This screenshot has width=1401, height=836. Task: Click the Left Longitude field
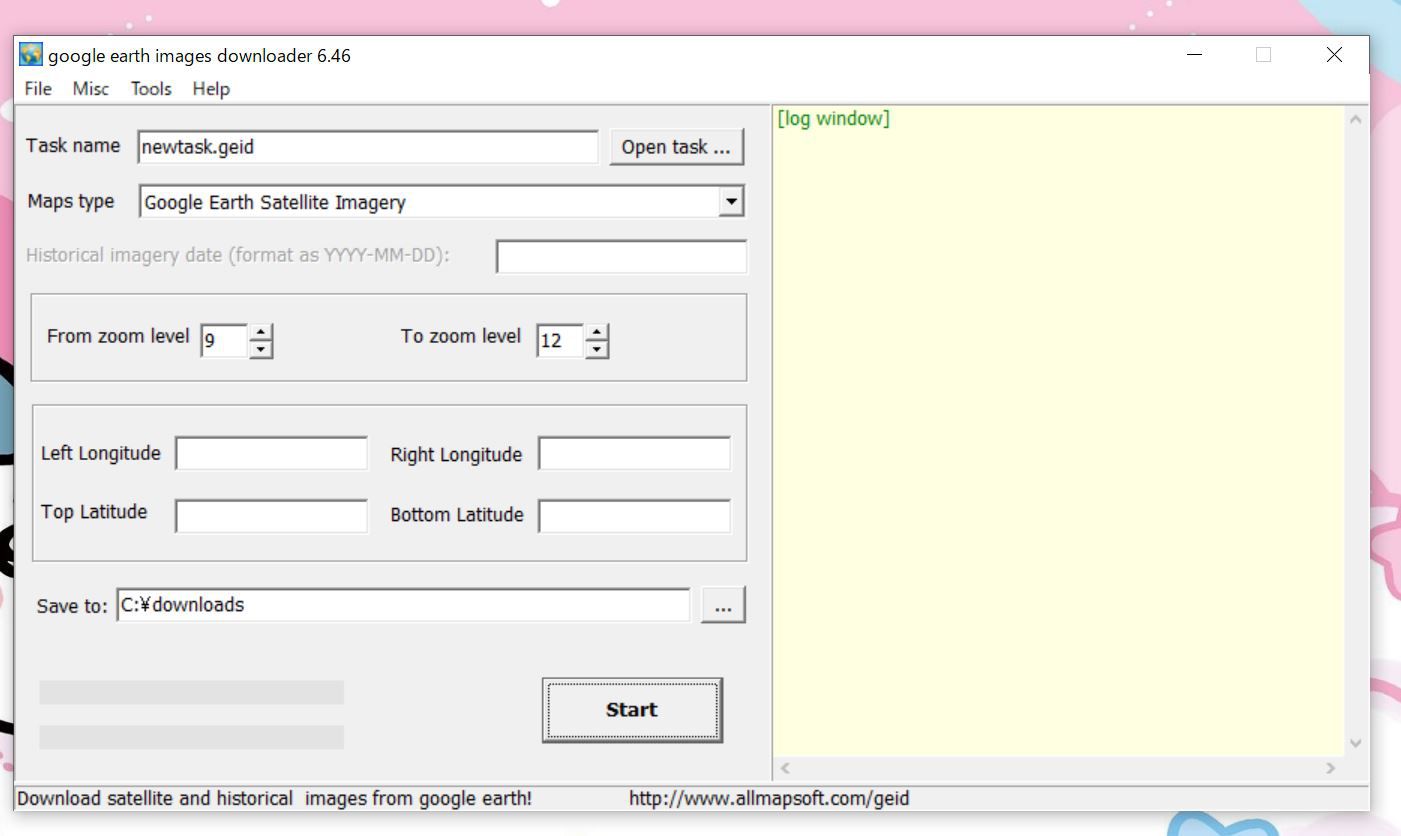click(271, 453)
